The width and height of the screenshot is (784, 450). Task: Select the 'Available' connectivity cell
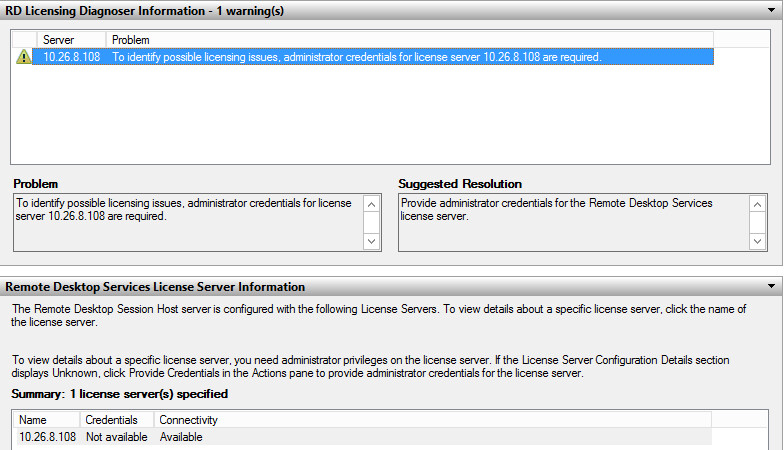click(x=181, y=437)
